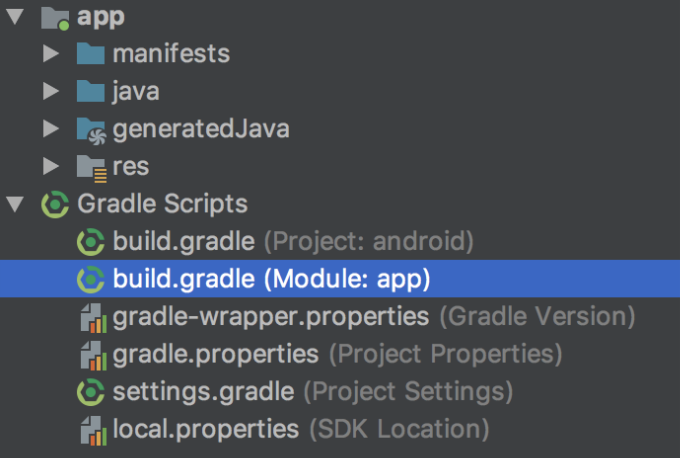
Task: Expand the java folder arrow
Action: tap(50, 92)
